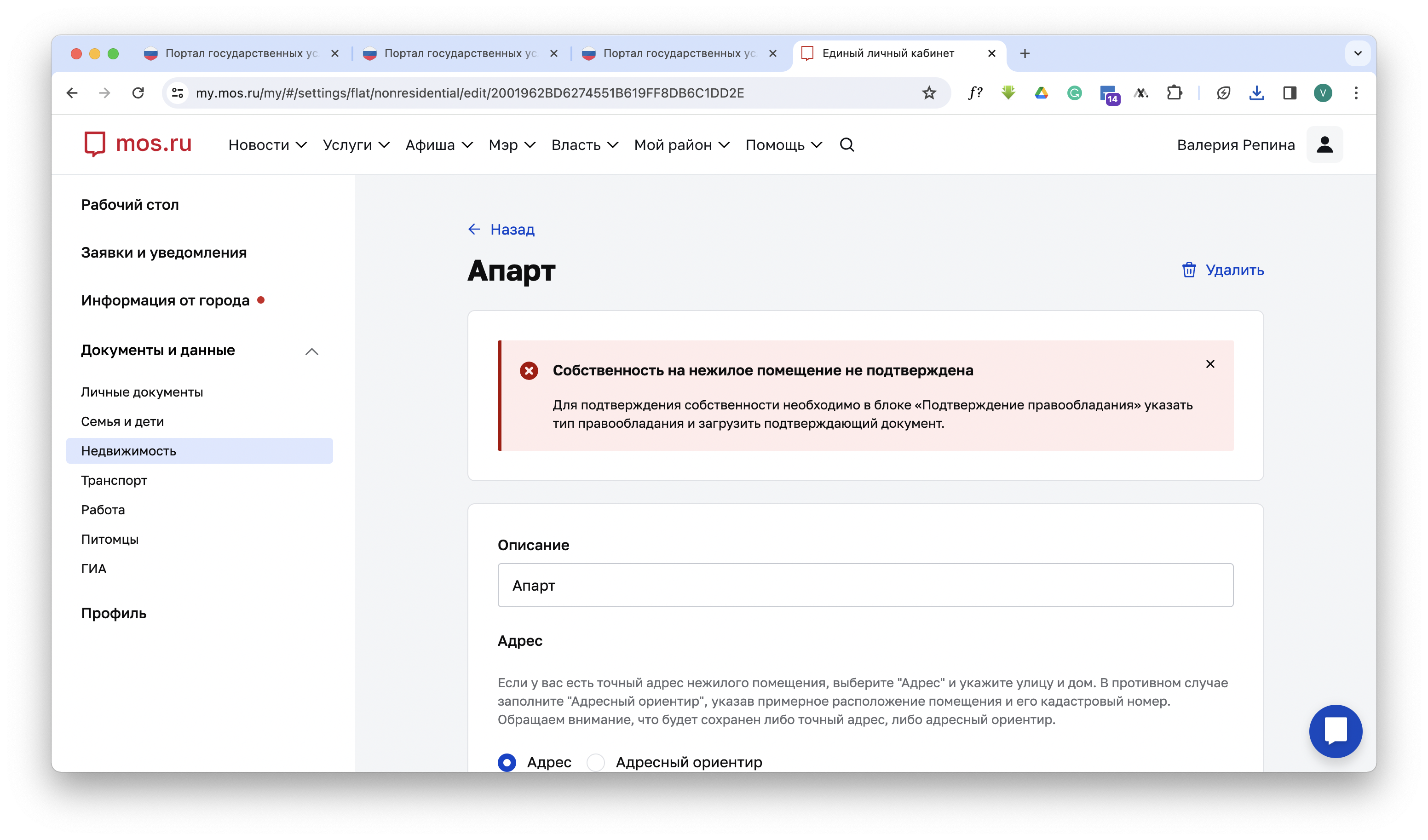The width and height of the screenshot is (1428, 840).
Task: Open site search magnifier icon
Action: tap(846, 145)
